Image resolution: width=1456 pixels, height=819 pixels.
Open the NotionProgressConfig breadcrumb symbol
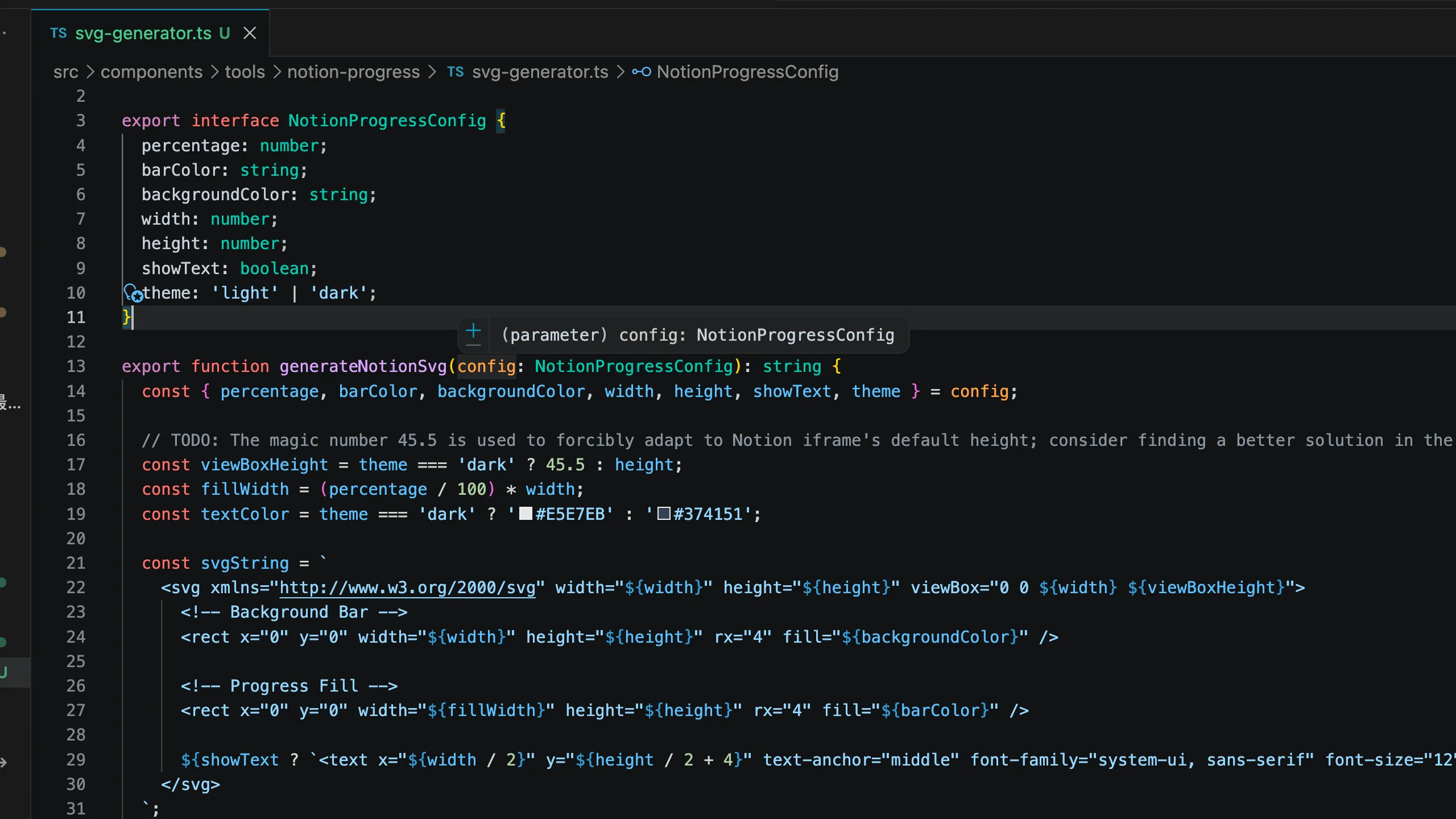coord(747,72)
